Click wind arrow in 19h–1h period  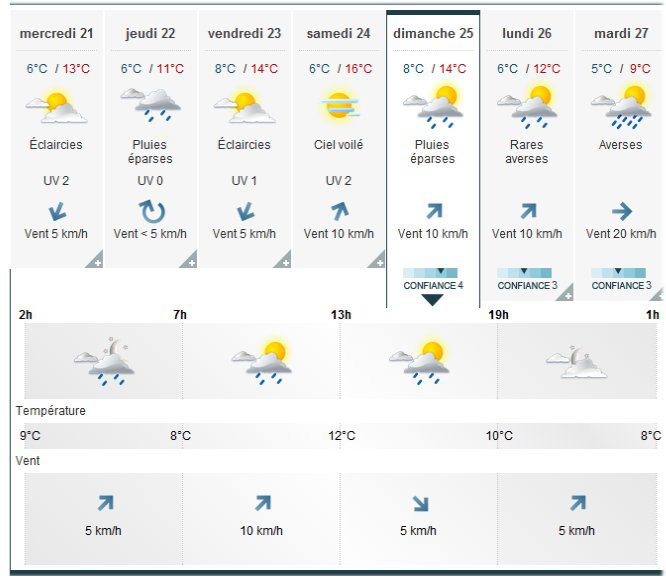tap(578, 503)
